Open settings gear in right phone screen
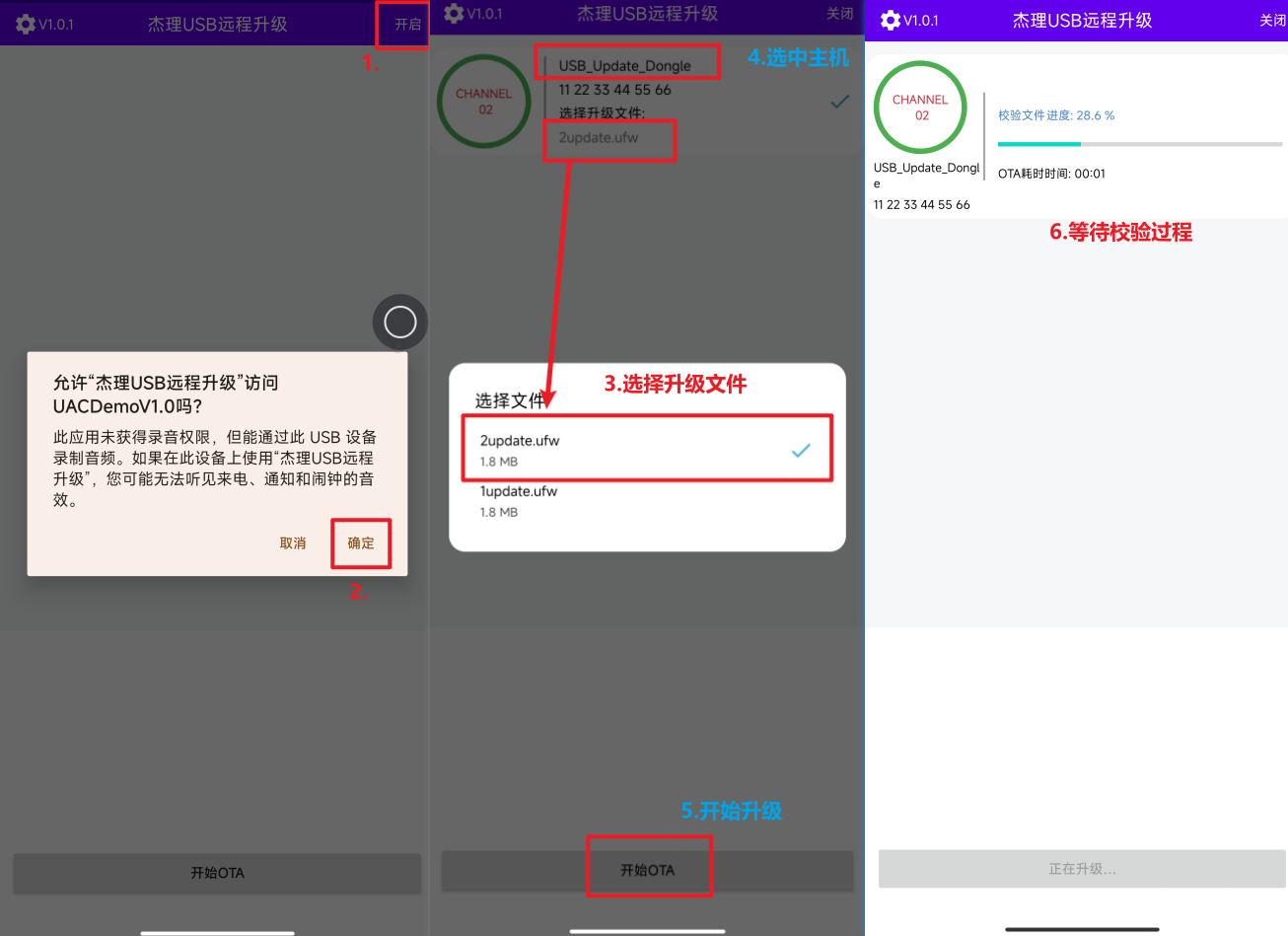The height and width of the screenshot is (936, 1288). [891, 20]
